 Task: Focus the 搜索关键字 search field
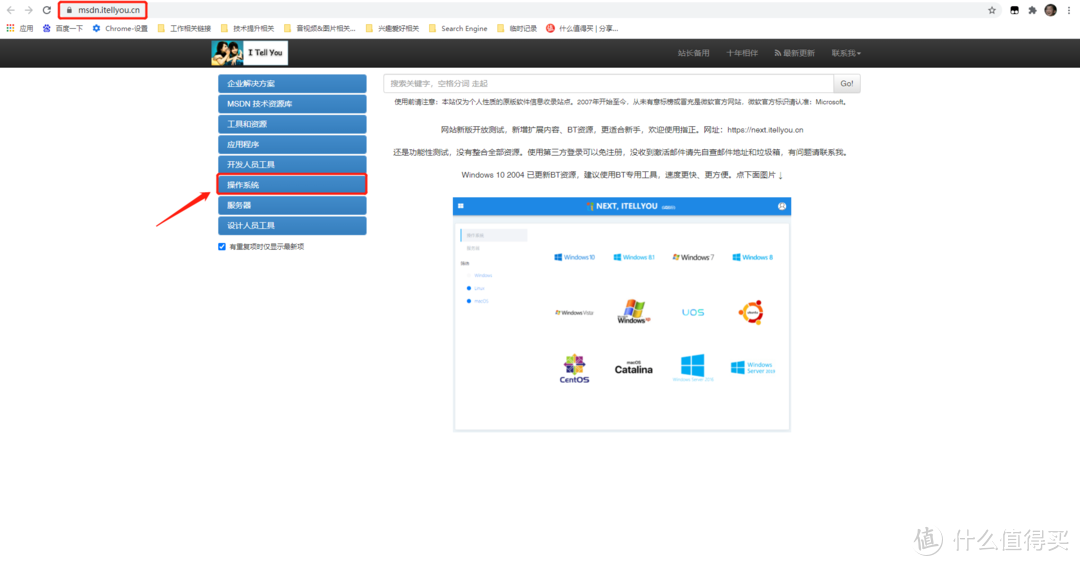click(x=608, y=83)
